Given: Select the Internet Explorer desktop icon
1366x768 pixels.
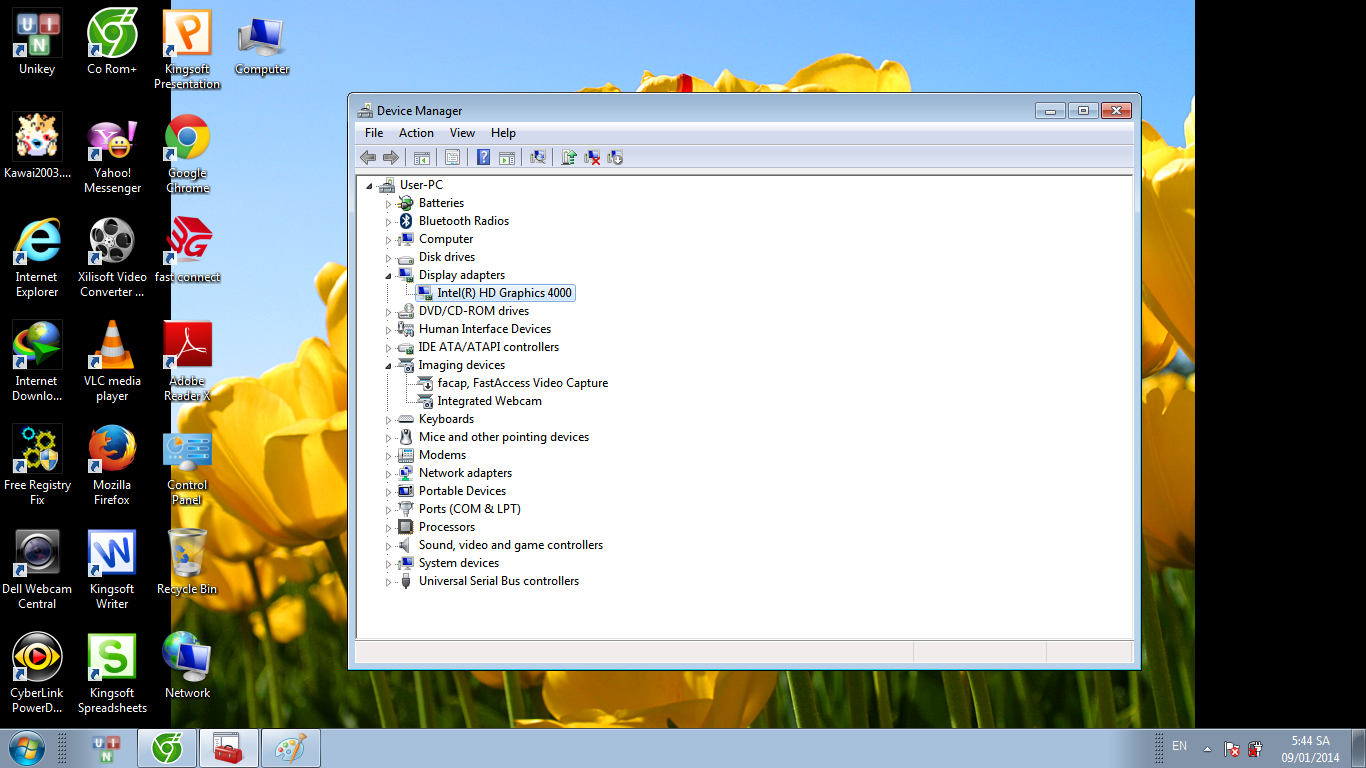Looking at the screenshot, I should (x=37, y=259).
